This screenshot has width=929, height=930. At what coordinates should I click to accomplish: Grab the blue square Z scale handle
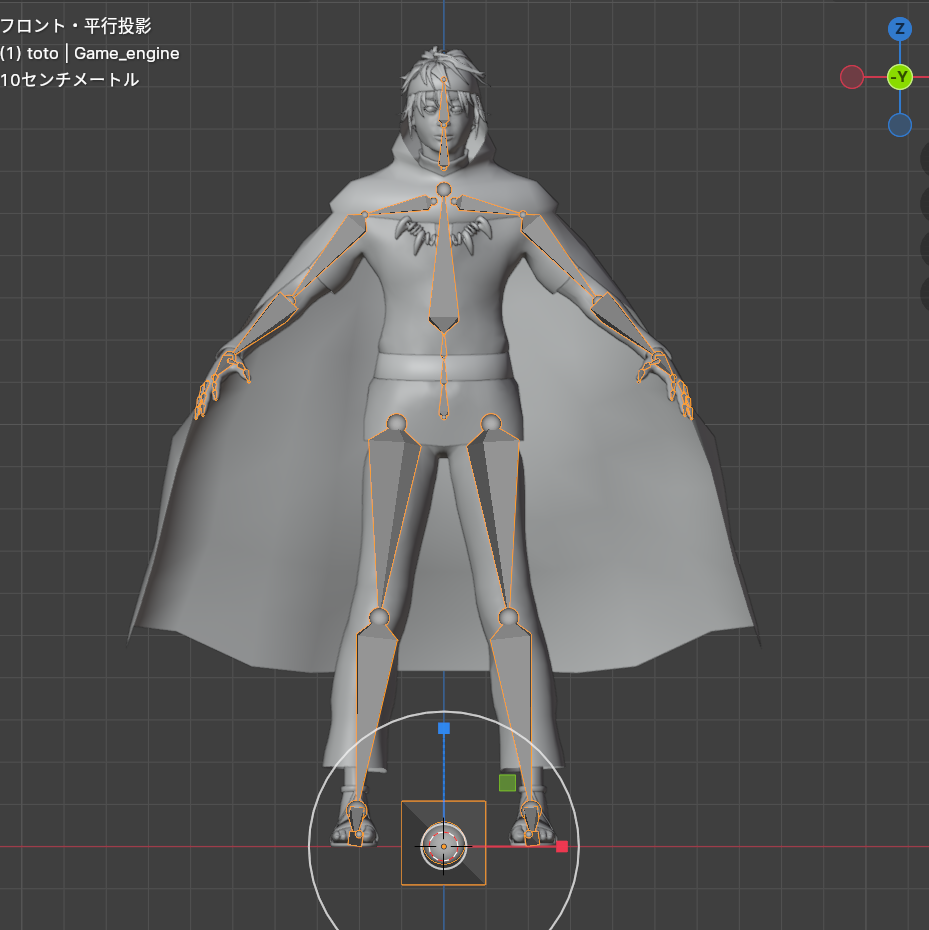coord(444,728)
